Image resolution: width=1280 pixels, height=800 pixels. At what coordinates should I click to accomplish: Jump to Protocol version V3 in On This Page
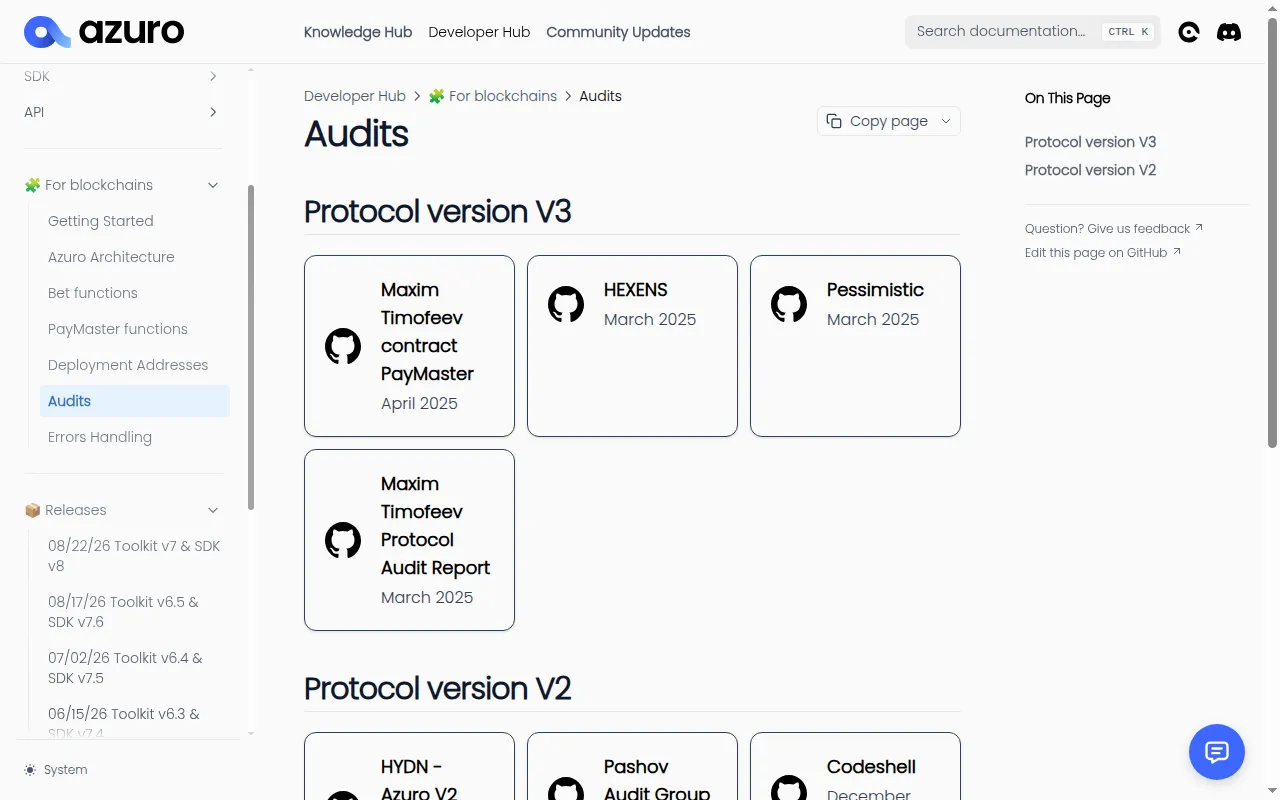click(1090, 142)
